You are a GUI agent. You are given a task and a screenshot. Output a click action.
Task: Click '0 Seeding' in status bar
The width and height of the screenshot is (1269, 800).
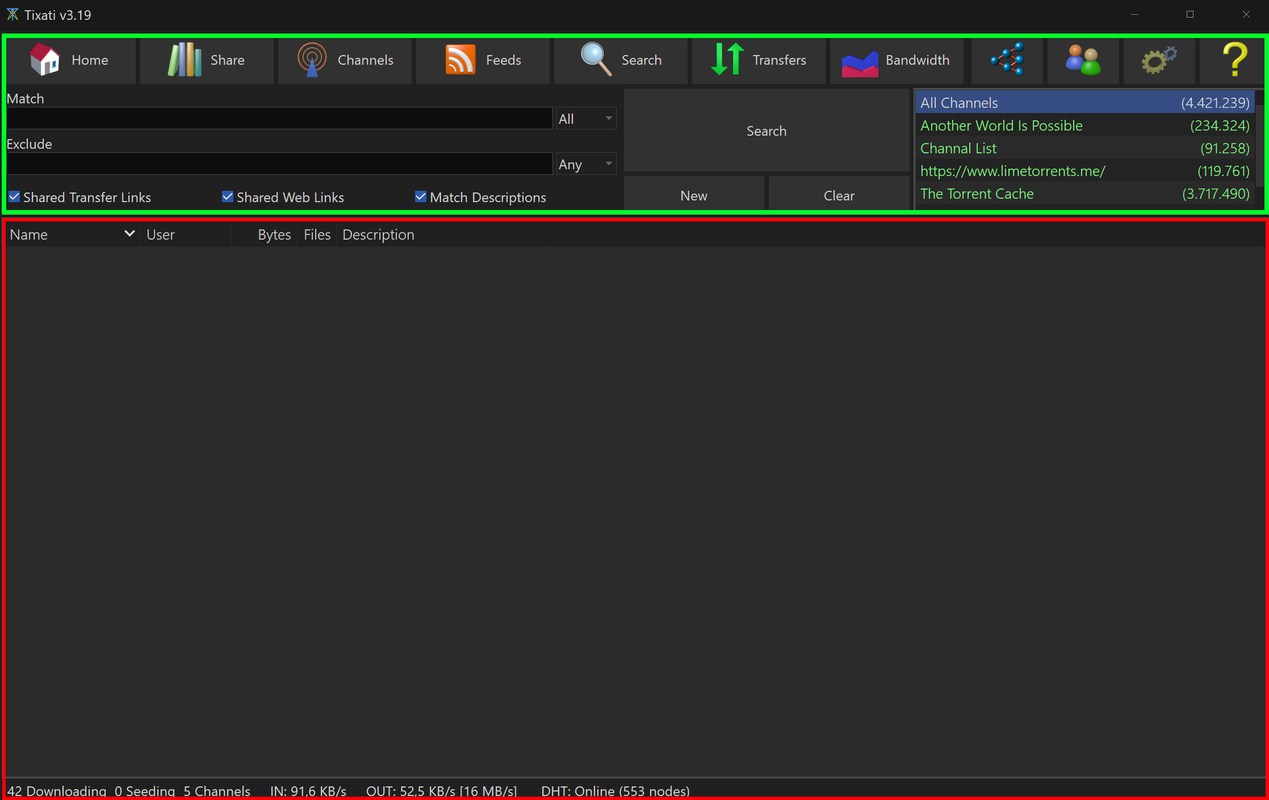pos(144,791)
